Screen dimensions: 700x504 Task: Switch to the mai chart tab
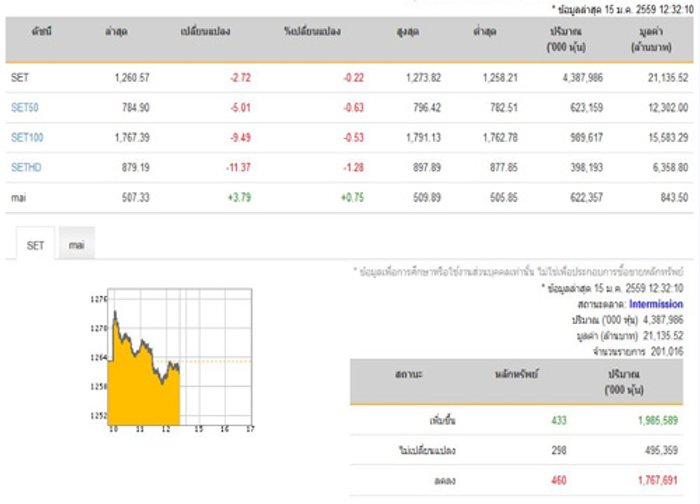click(76, 245)
